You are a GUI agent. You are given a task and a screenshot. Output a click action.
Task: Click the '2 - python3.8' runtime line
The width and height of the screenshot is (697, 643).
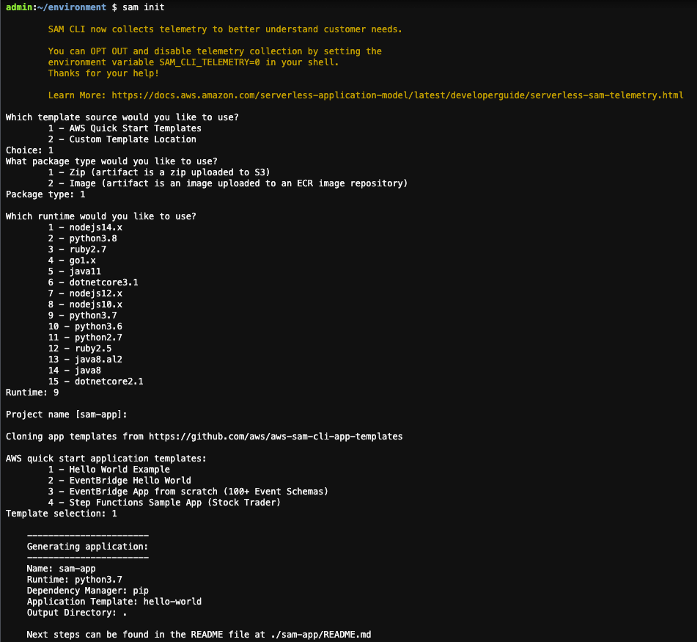[x=82, y=239]
